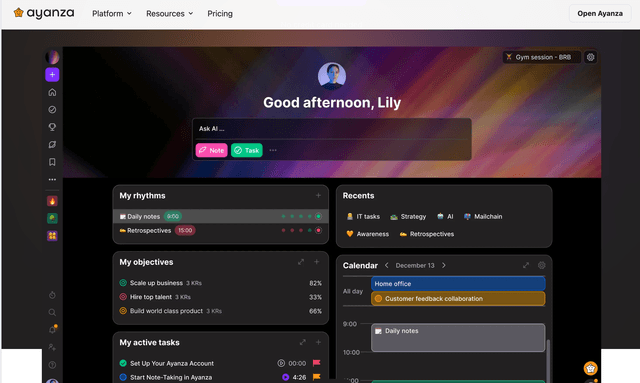This screenshot has width=640, height=383.
Task: Open the bookmark icon in sidebar
Action: tap(52, 162)
